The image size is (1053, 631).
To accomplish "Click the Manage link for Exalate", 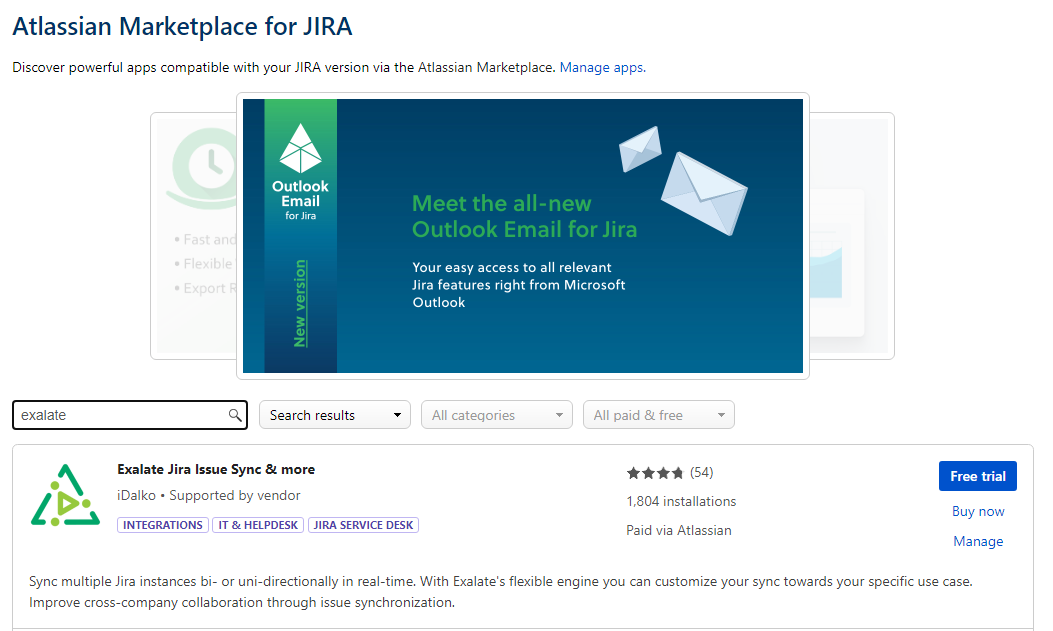I will [x=978, y=541].
